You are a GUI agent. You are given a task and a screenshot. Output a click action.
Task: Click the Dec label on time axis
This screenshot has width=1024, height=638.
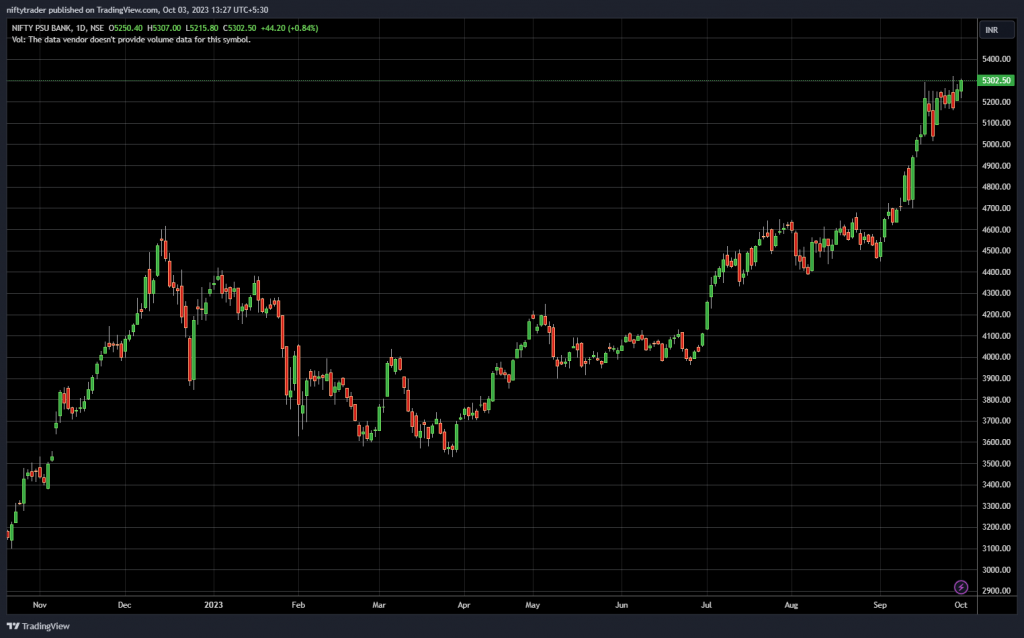pyautogui.click(x=124, y=605)
